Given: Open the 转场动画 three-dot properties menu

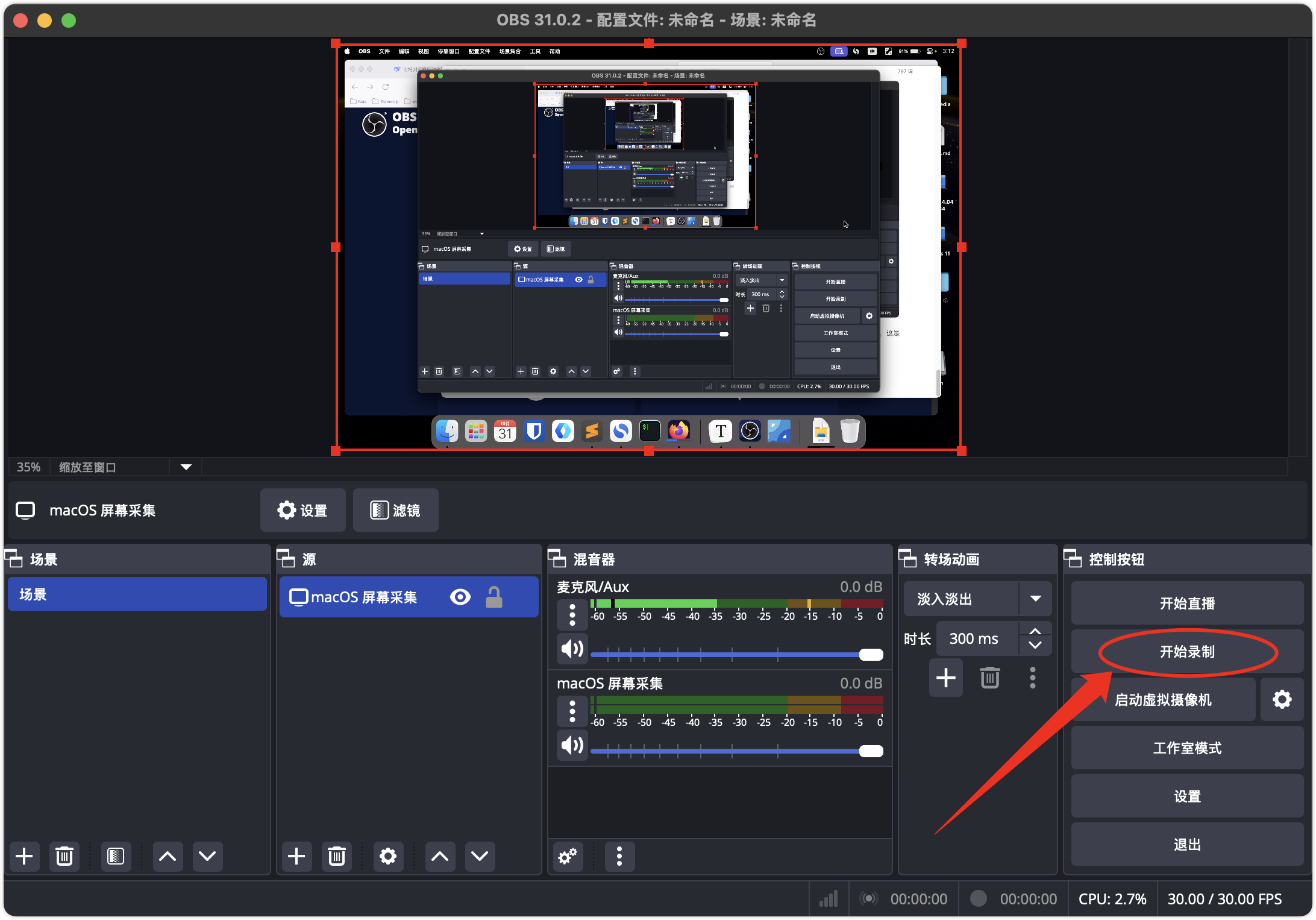Looking at the screenshot, I should click(x=1033, y=678).
